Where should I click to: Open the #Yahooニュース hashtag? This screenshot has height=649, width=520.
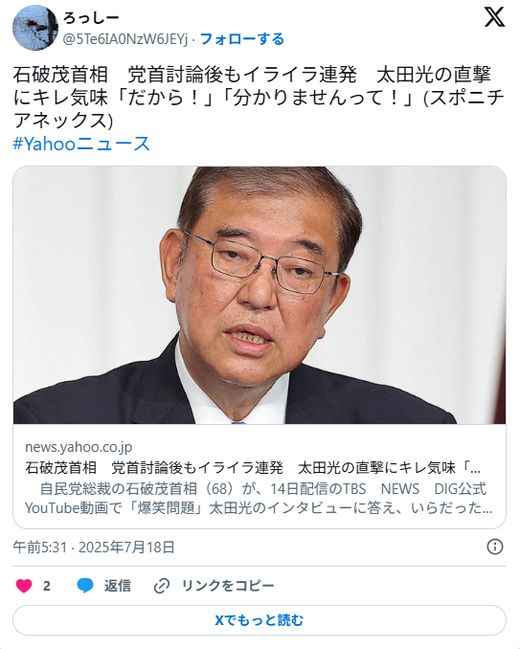coord(81,144)
